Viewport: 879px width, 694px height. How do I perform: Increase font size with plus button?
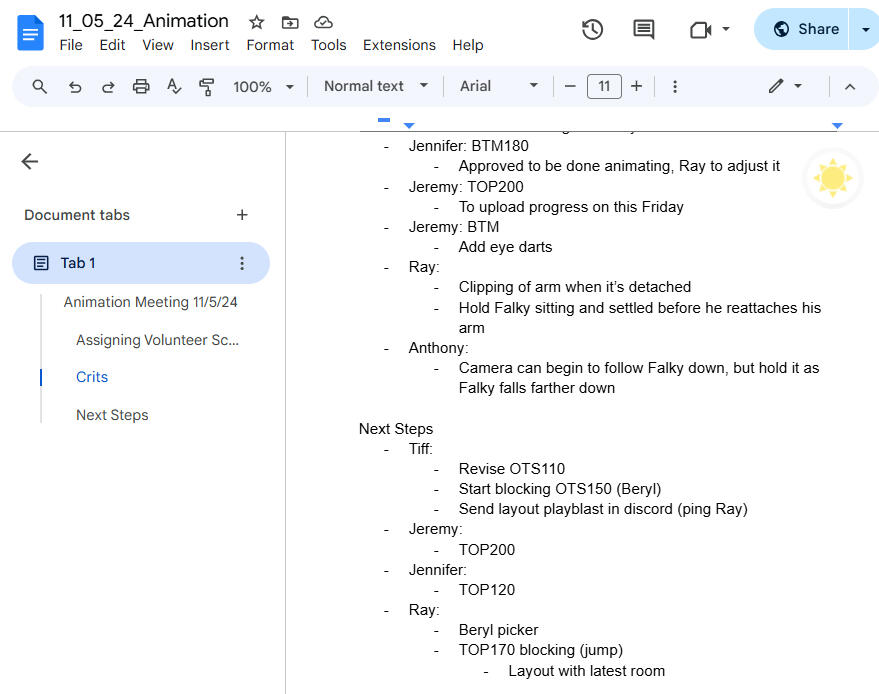[x=636, y=87]
